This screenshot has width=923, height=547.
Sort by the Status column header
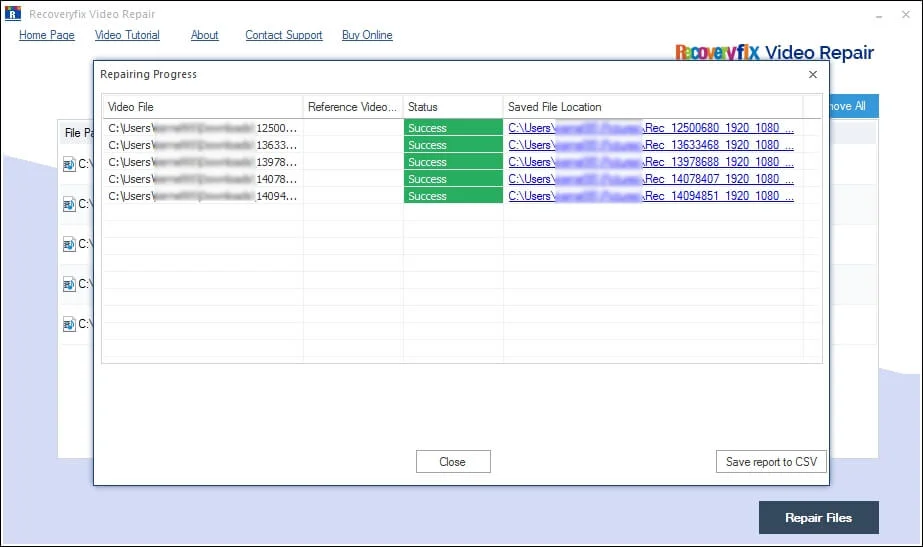point(452,107)
